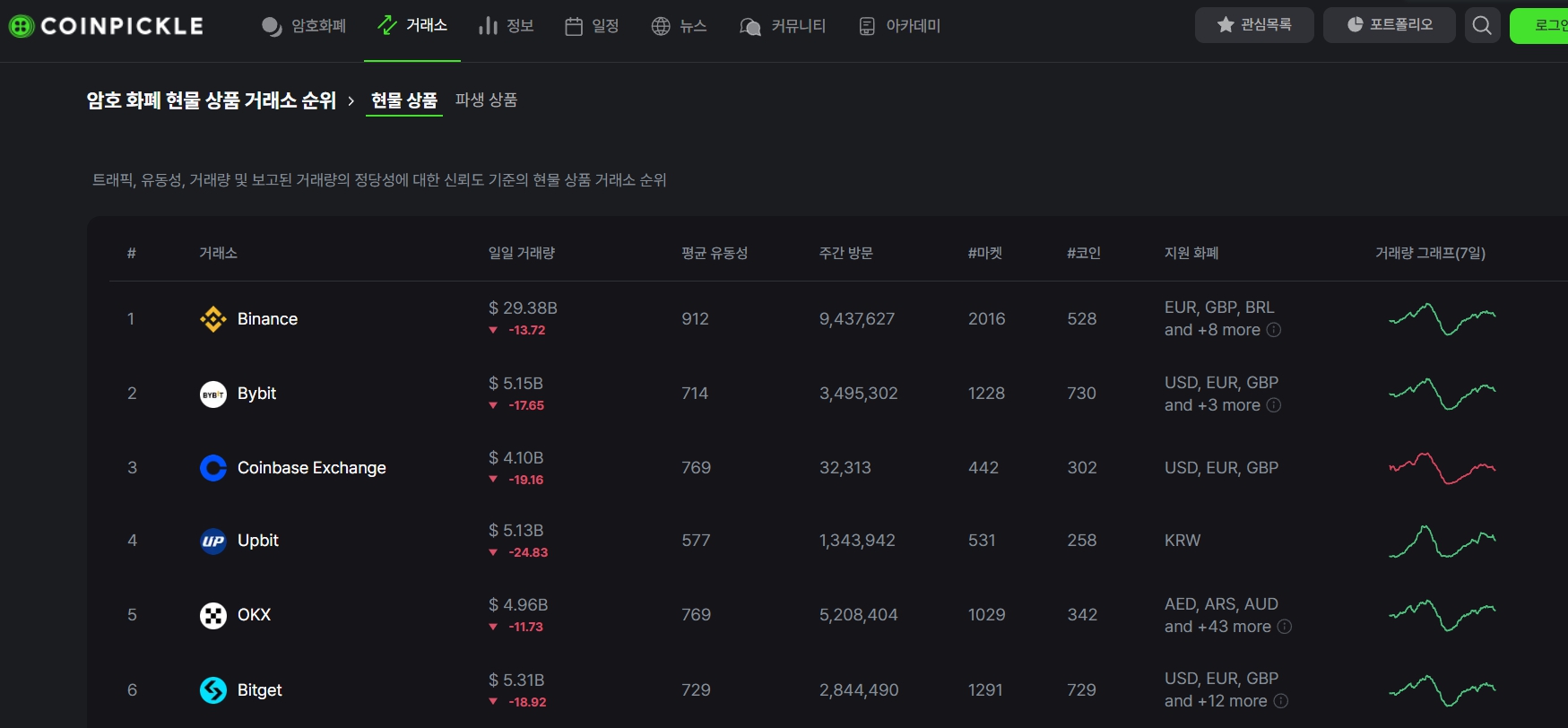Click the 거래량 그래프(7일) column header
The image size is (1568, 728).
(x=1431, y=253)
